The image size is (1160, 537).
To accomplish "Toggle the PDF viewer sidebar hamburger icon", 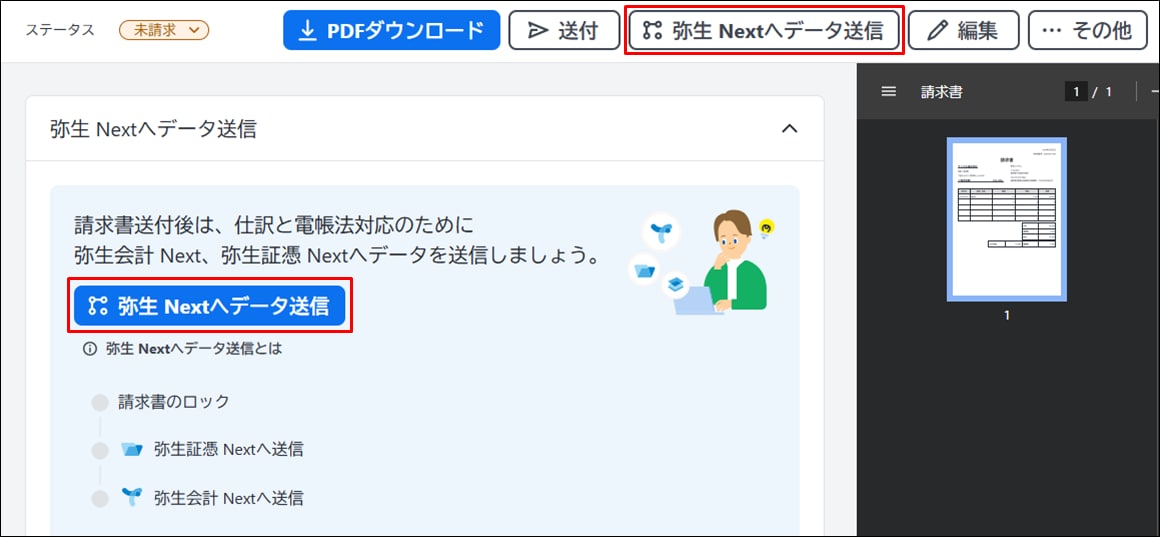I will click(x=888, y=92).
